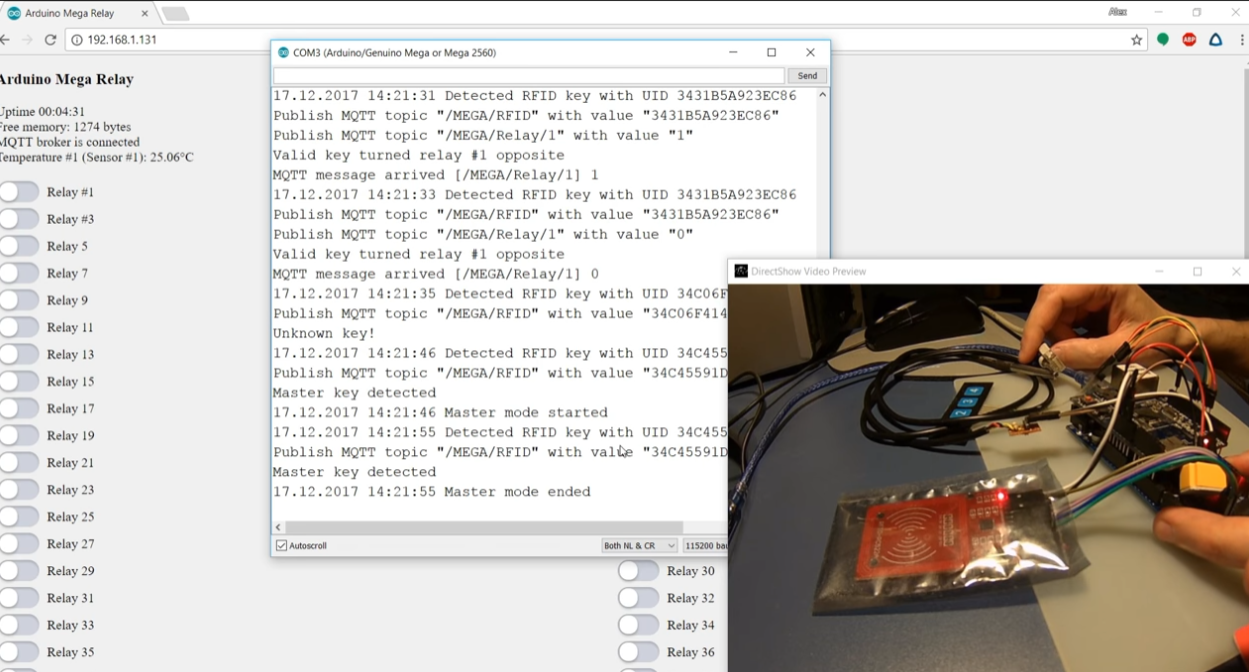Image resolution: width=1249 pixels, height=672 pixels.
Task: Click the Master mode started log line
Action: (440, 412)
